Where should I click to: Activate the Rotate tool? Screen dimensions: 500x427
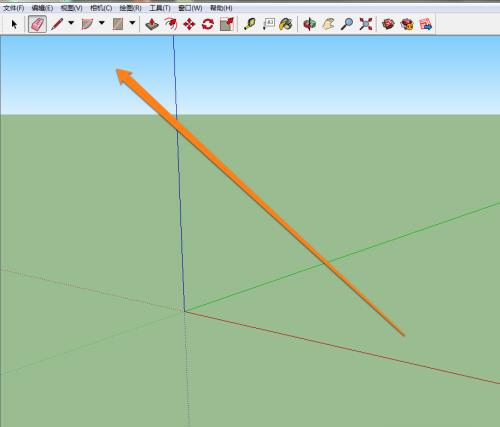[208, 24]
